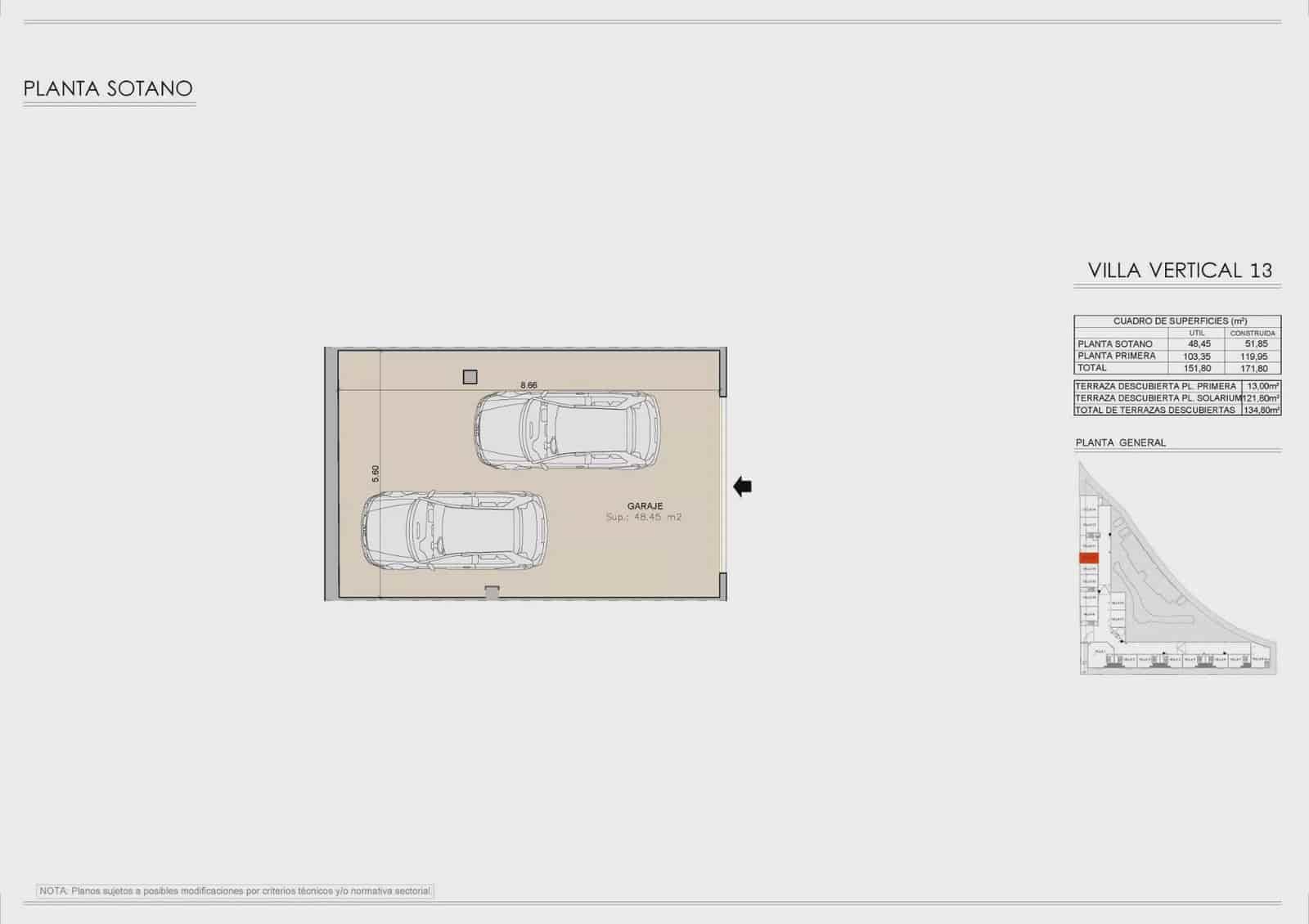Open the Planta General site plan thumbnail
Viewport: 1309px width, 924px height.
(x=1178, y=568)
